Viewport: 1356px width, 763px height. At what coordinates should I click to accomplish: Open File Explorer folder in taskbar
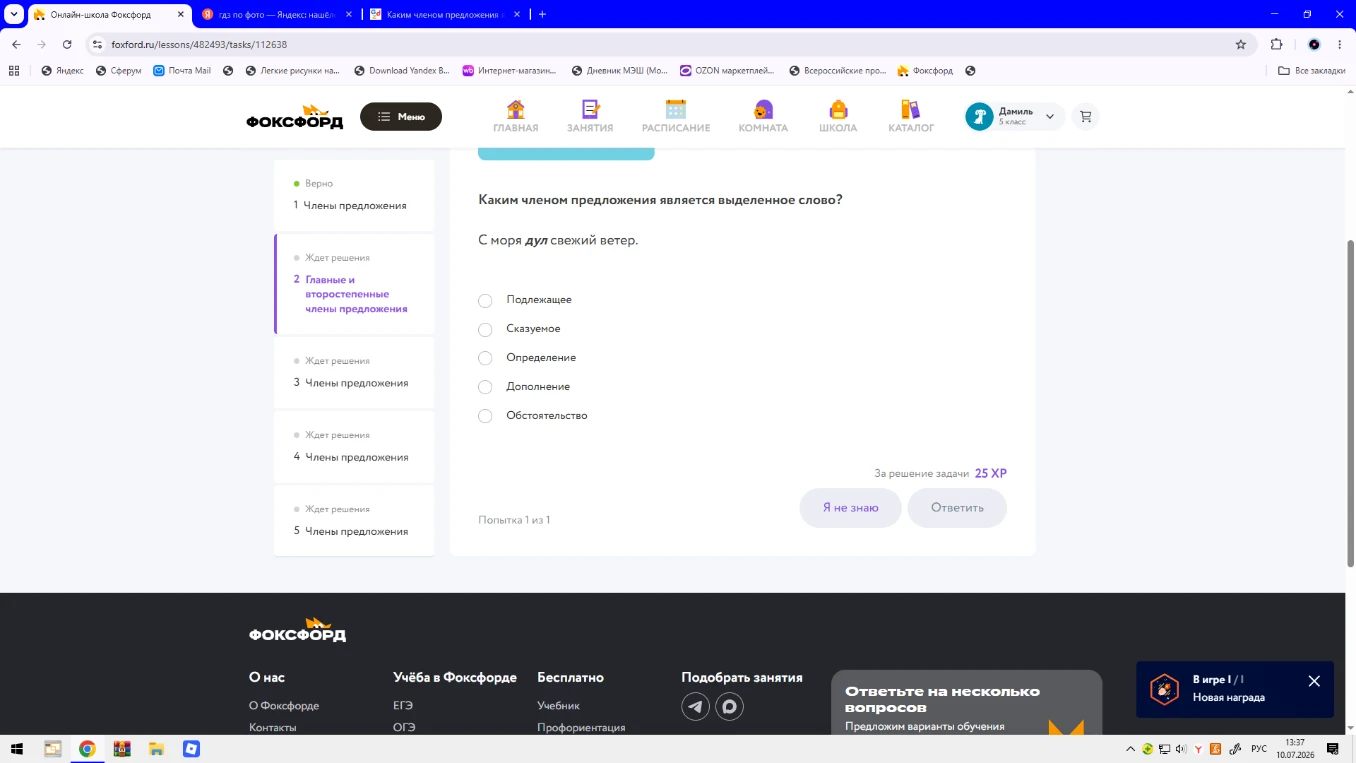[x=156, y=749]
